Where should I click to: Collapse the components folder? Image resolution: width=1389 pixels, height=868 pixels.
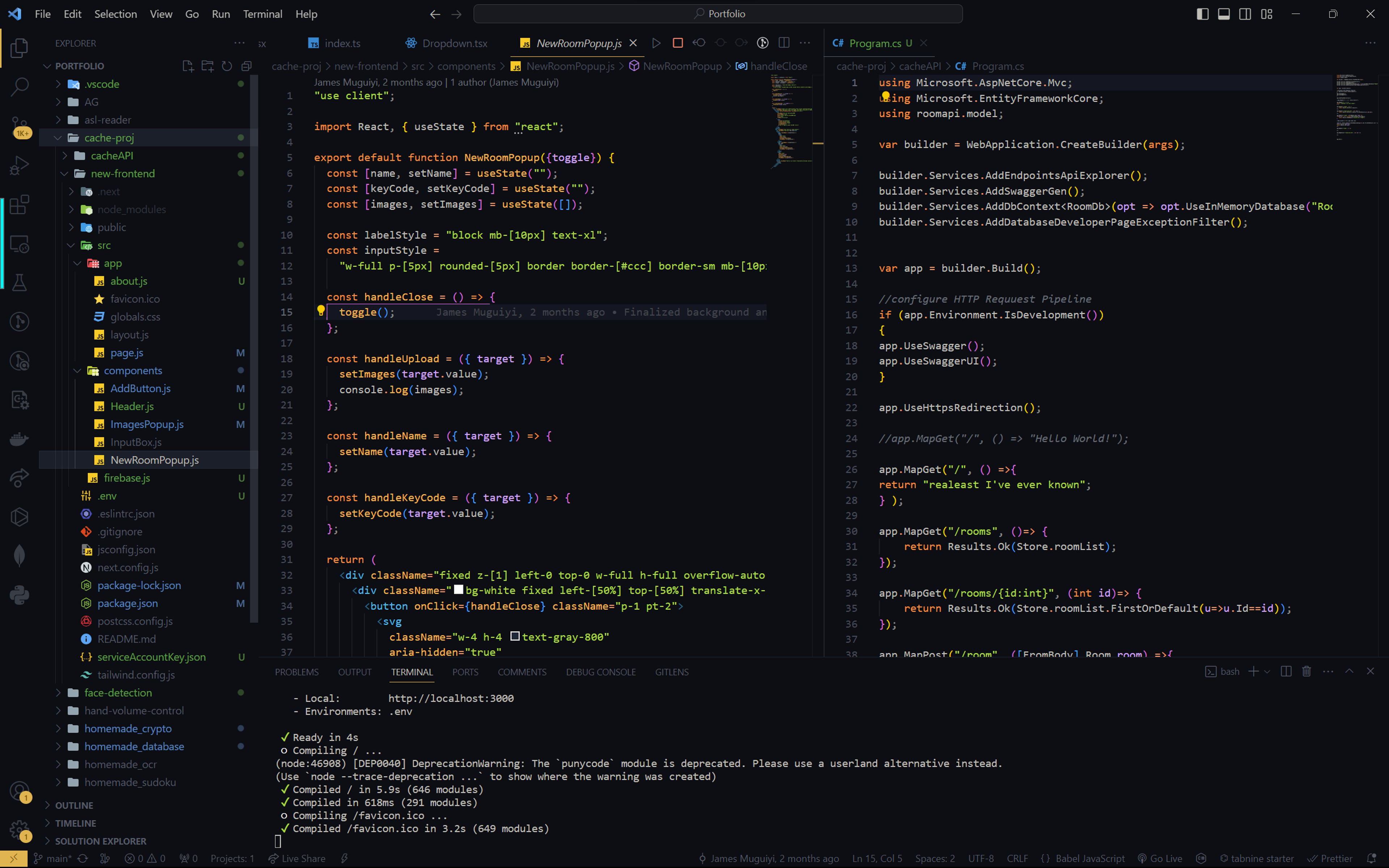[148, 371]
